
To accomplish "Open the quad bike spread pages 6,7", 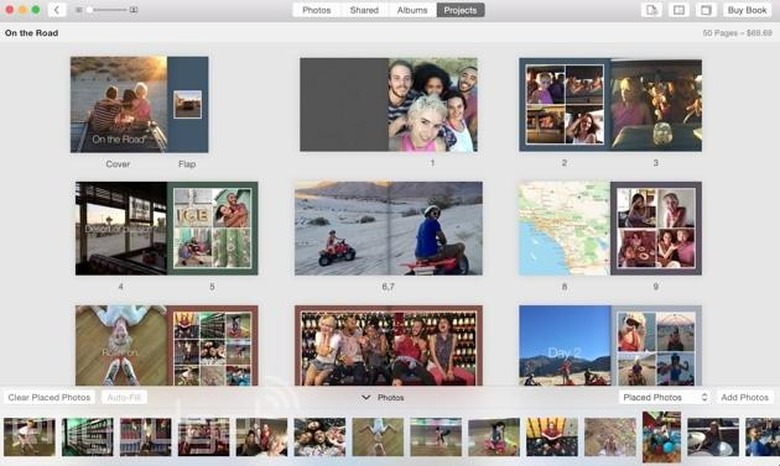I will tap(388, 227).
